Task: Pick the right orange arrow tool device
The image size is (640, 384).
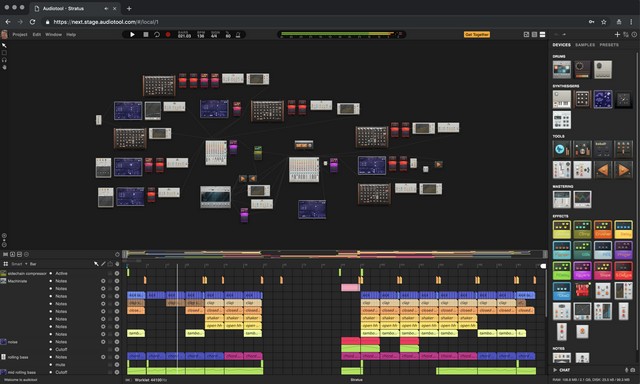Action: click(x=623, y=170)
